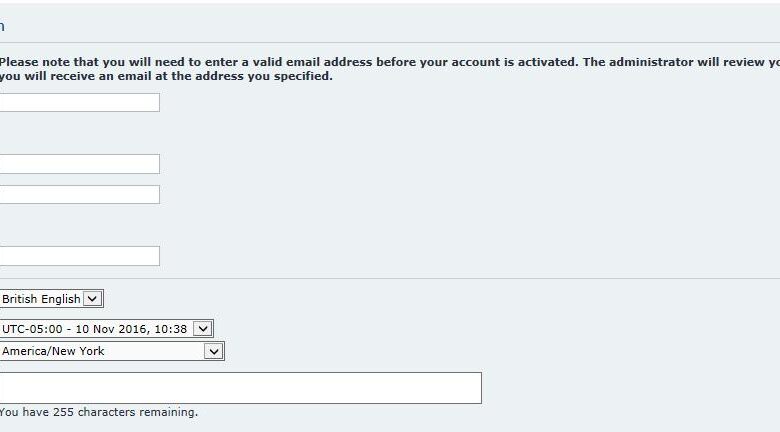
Task: Select the third text input field
Action: click(79, 194)
